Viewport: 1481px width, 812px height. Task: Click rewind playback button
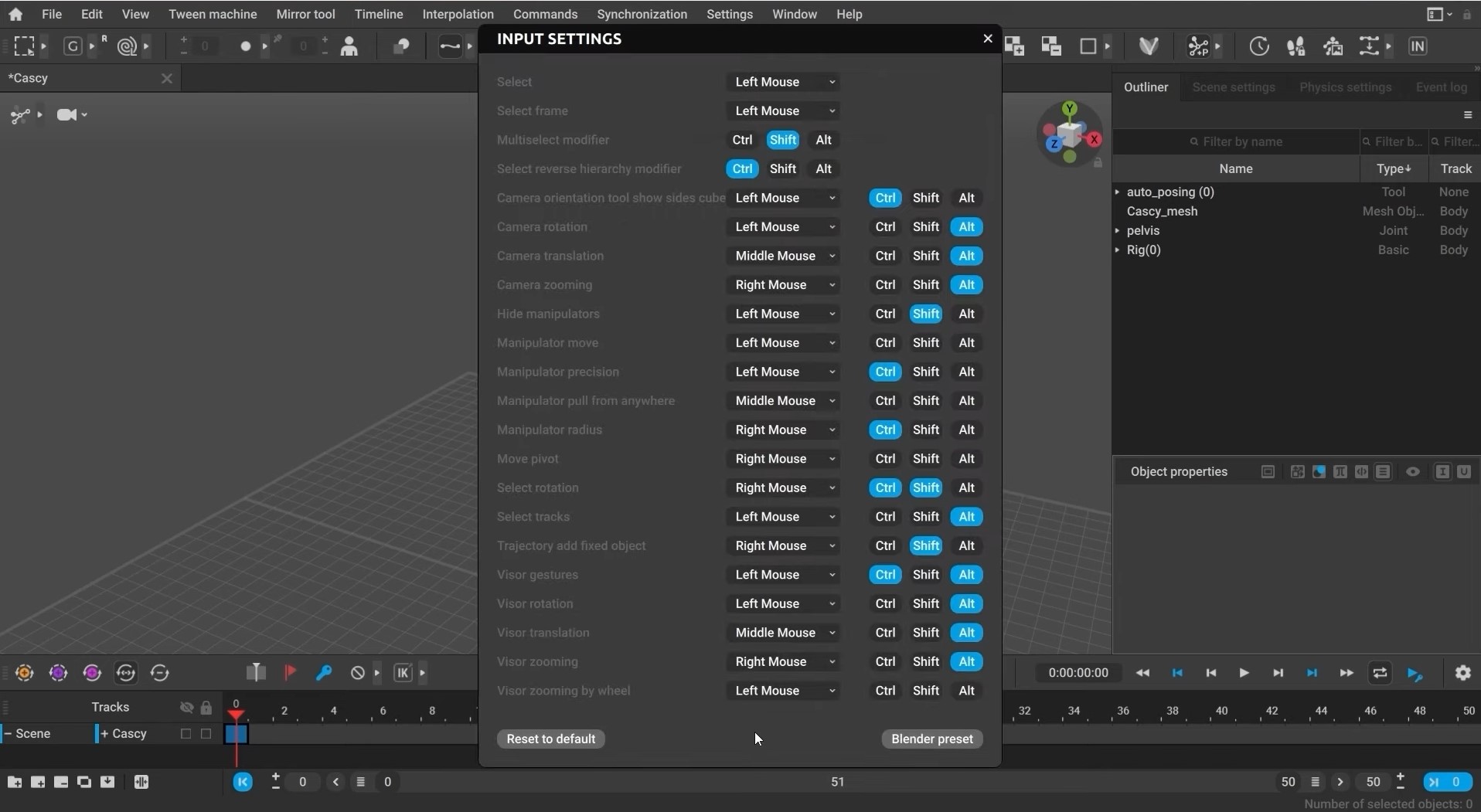point(1142,673)
